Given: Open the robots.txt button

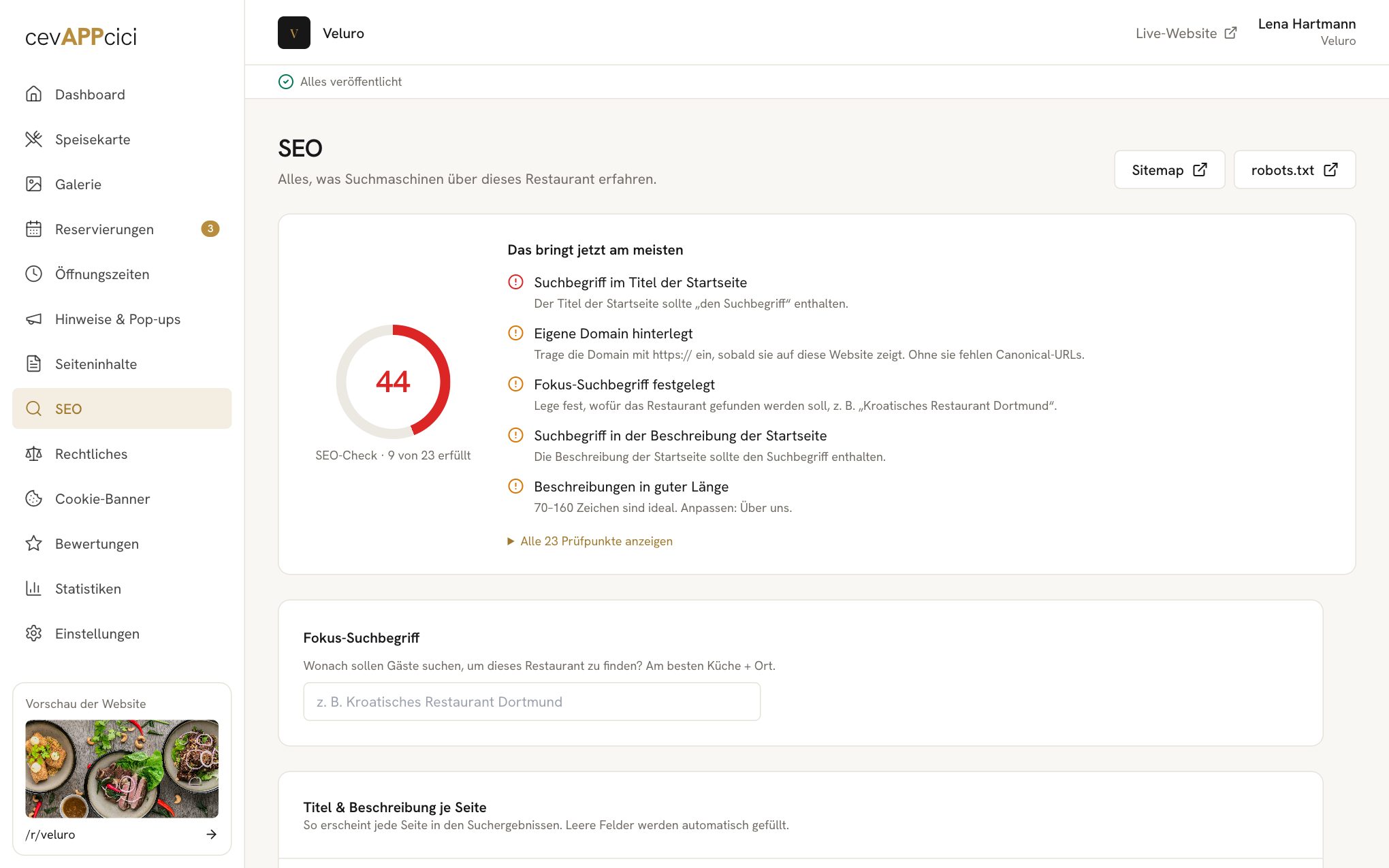Looking at the screenshot, I should click(x=1294, y=170).
